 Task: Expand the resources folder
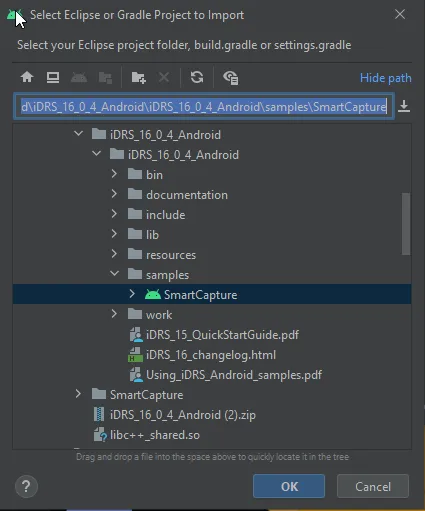(x=114, y=254)
